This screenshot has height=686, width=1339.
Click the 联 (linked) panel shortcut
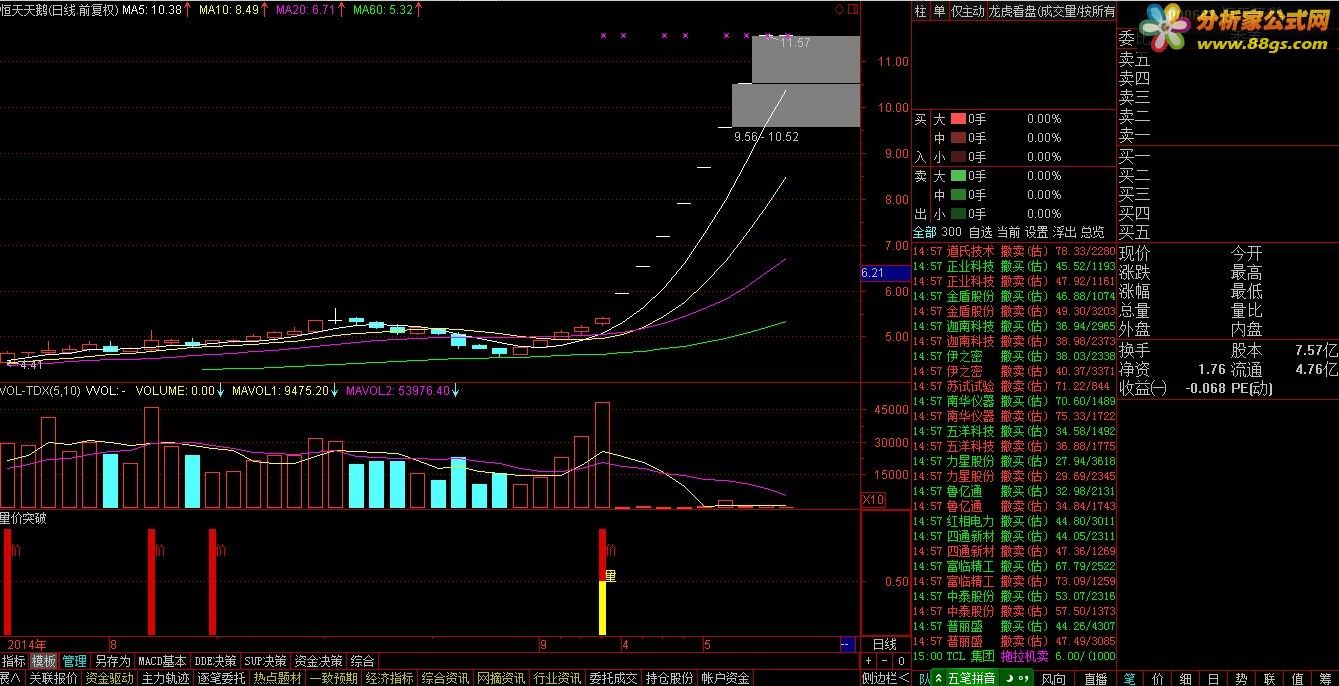tap(1269, 678)
